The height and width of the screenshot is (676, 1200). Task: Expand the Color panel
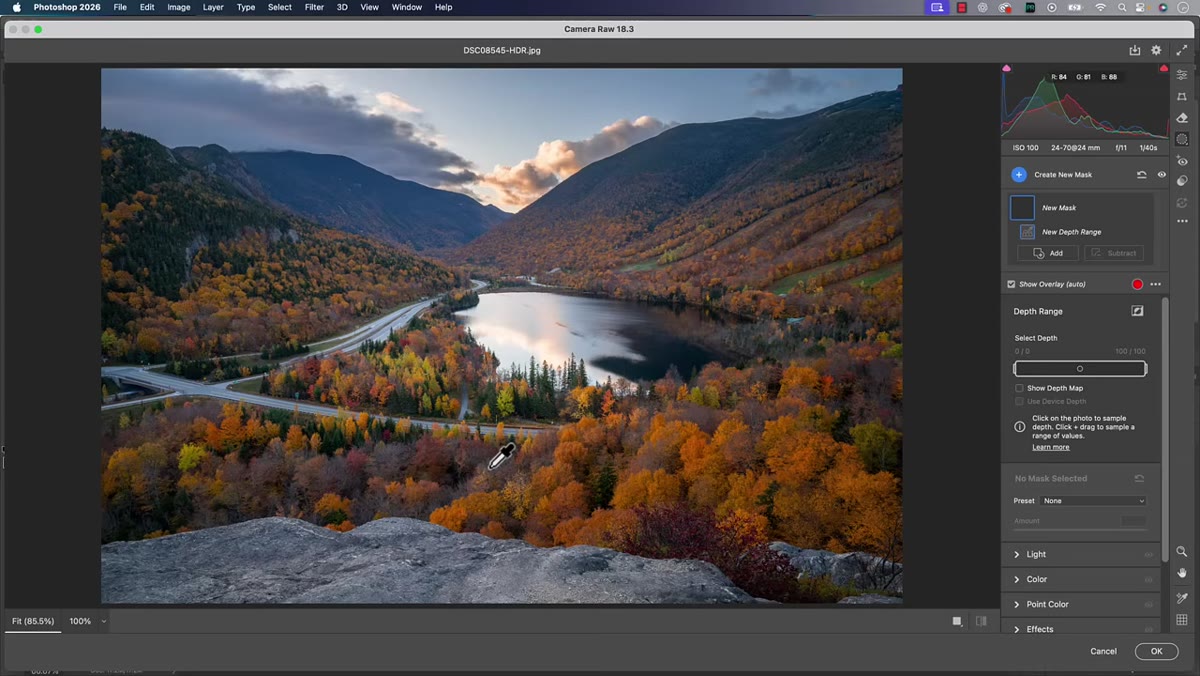[1017, 579]
